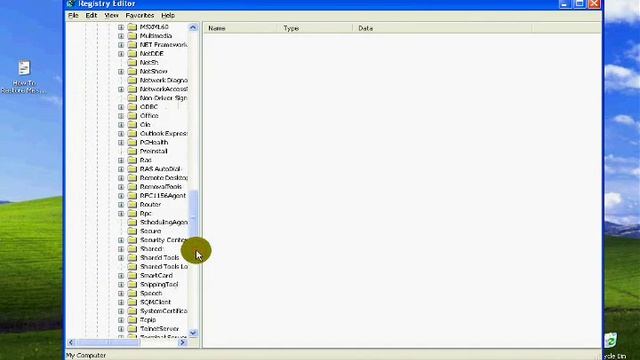Click the Router folder icon
The width and height of the screenshot is (640, 360).
pyautogui.click(x=132, y=204)
